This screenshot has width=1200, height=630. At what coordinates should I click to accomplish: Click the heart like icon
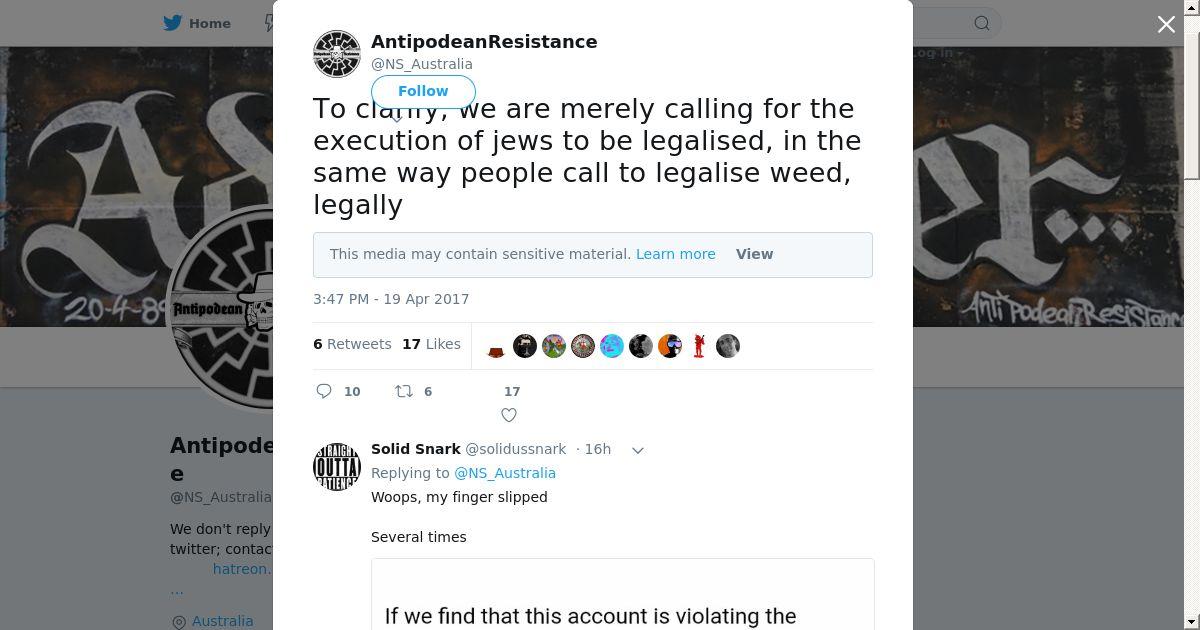509,415
